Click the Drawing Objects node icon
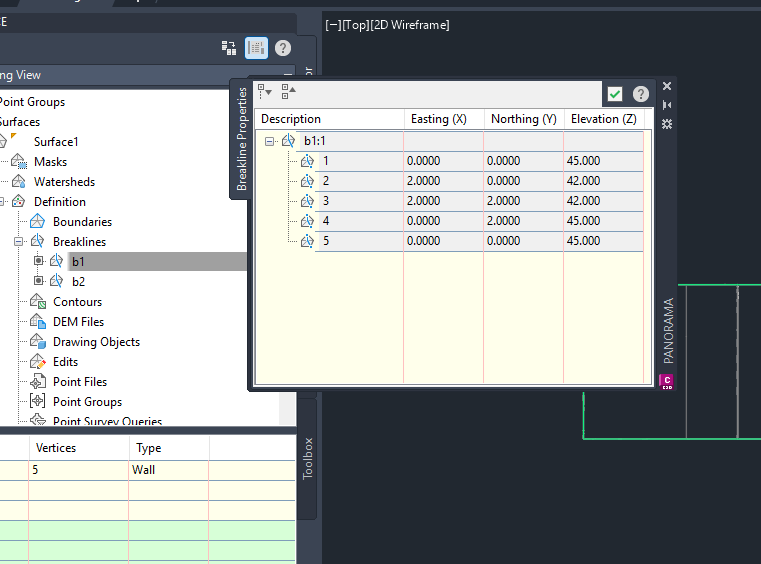 [38, 341]
